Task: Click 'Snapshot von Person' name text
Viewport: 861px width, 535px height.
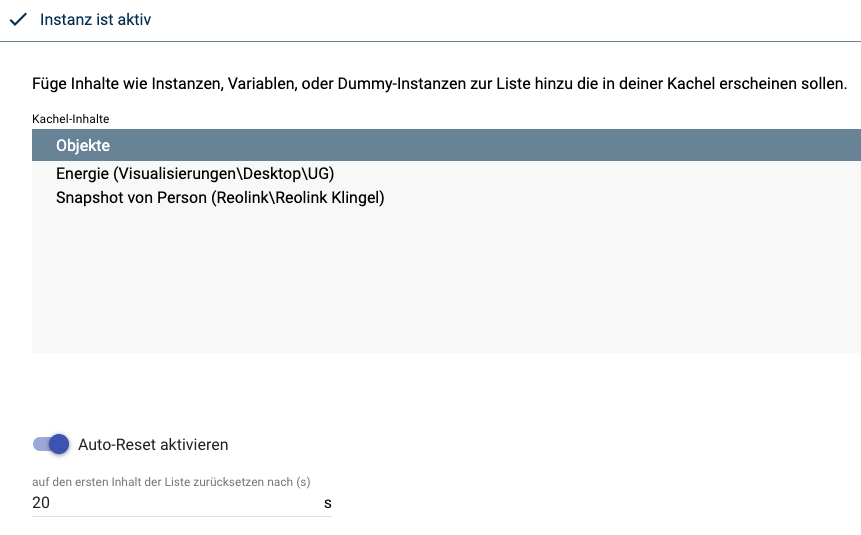Action: [x=129, y=197]
